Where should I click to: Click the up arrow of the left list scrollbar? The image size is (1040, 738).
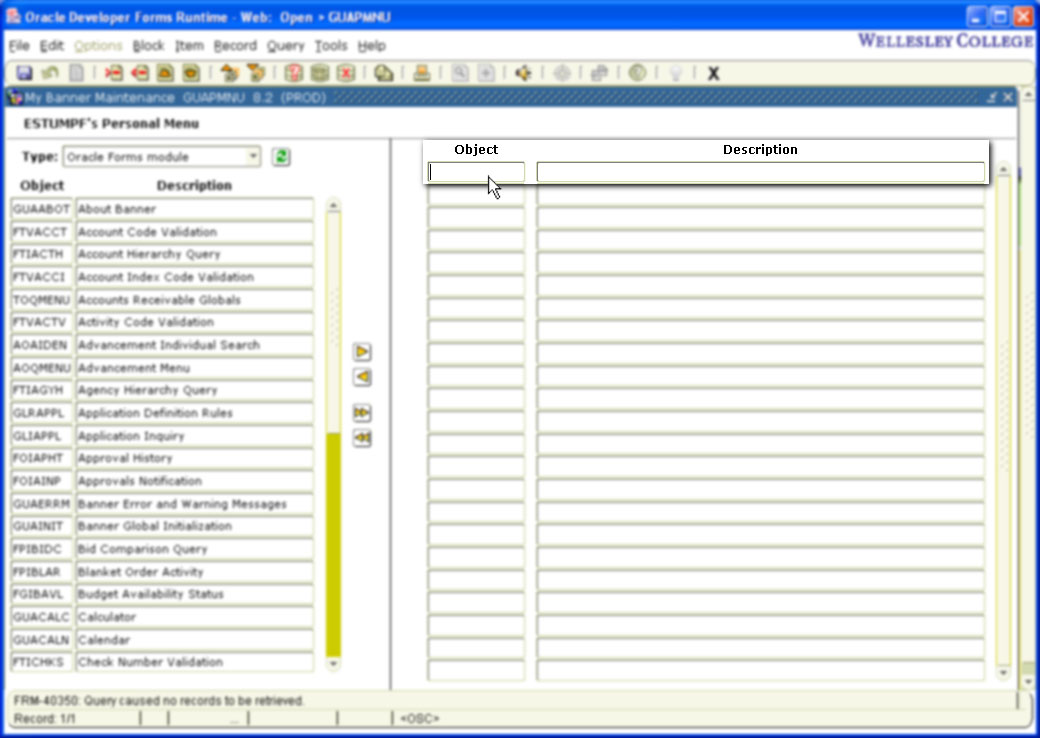pyautogui.click(x=334, y=206)
